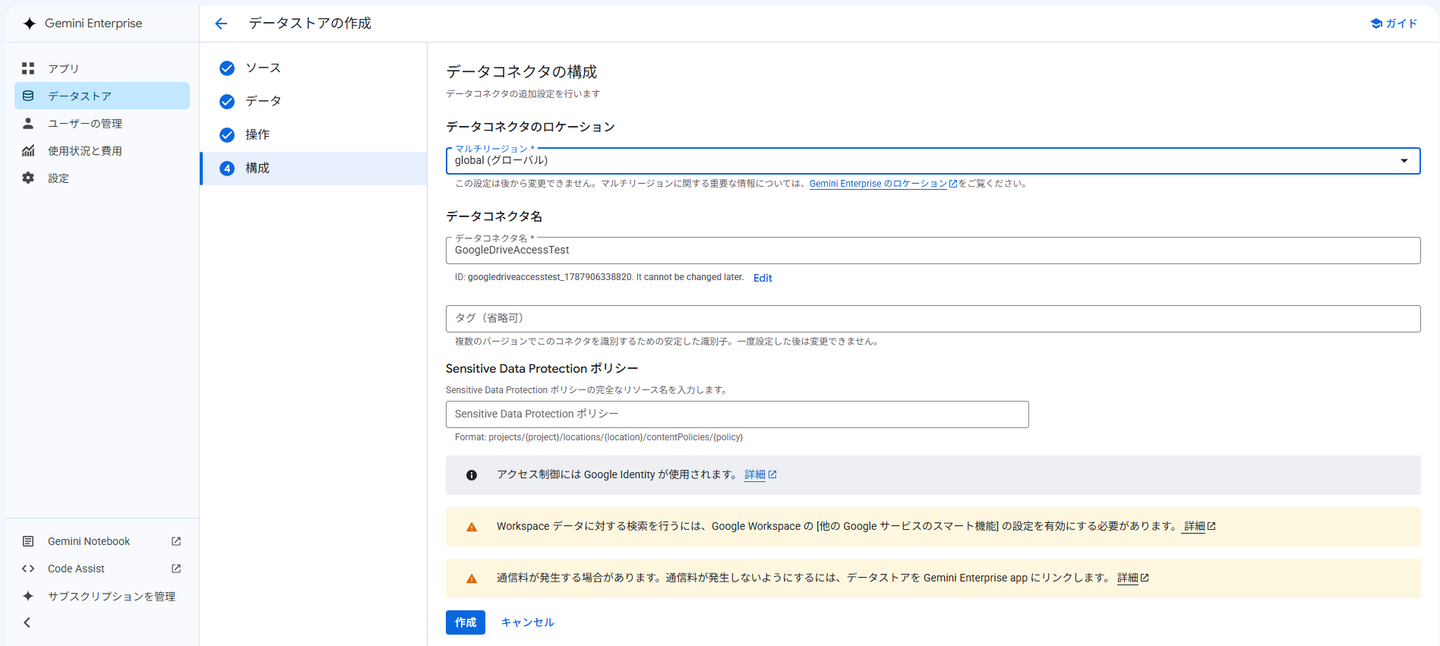
Task: Open Gemini Notebook link
Action: coord(102,541)
